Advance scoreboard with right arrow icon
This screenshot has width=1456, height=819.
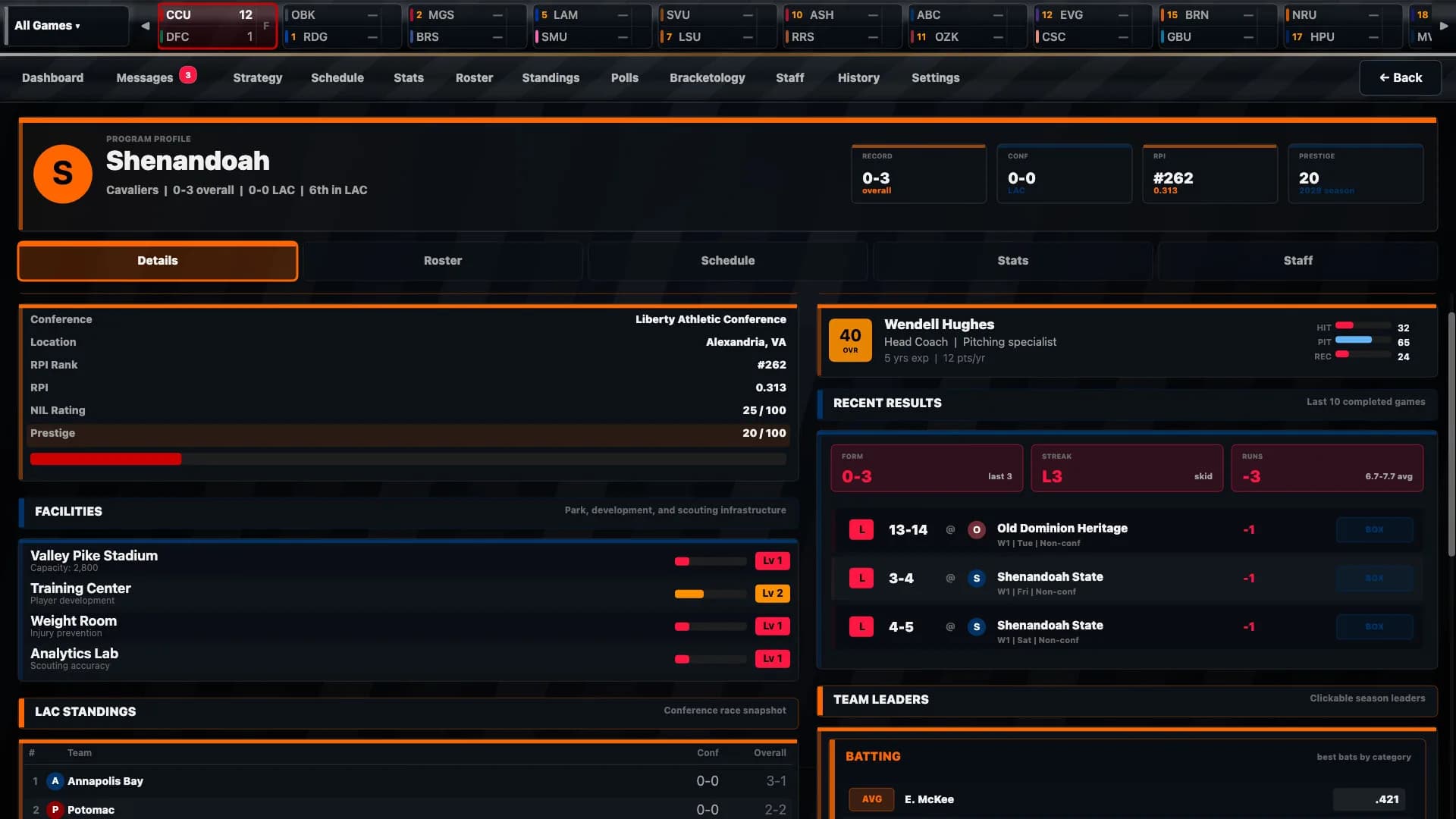[x=1444, y=26]
